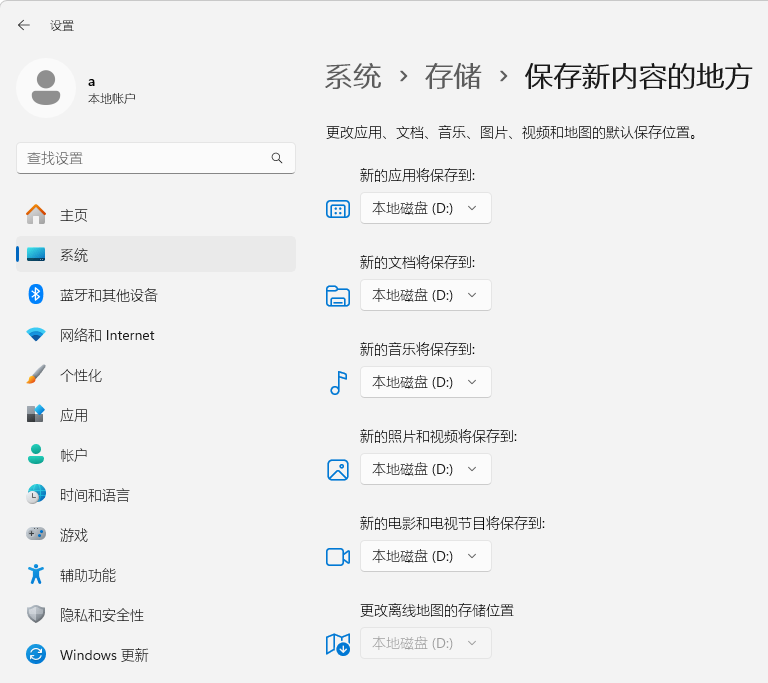
Task: Open dropdown under 新的电影和电视节目将保存到
Action: click(x=426, y=556)
